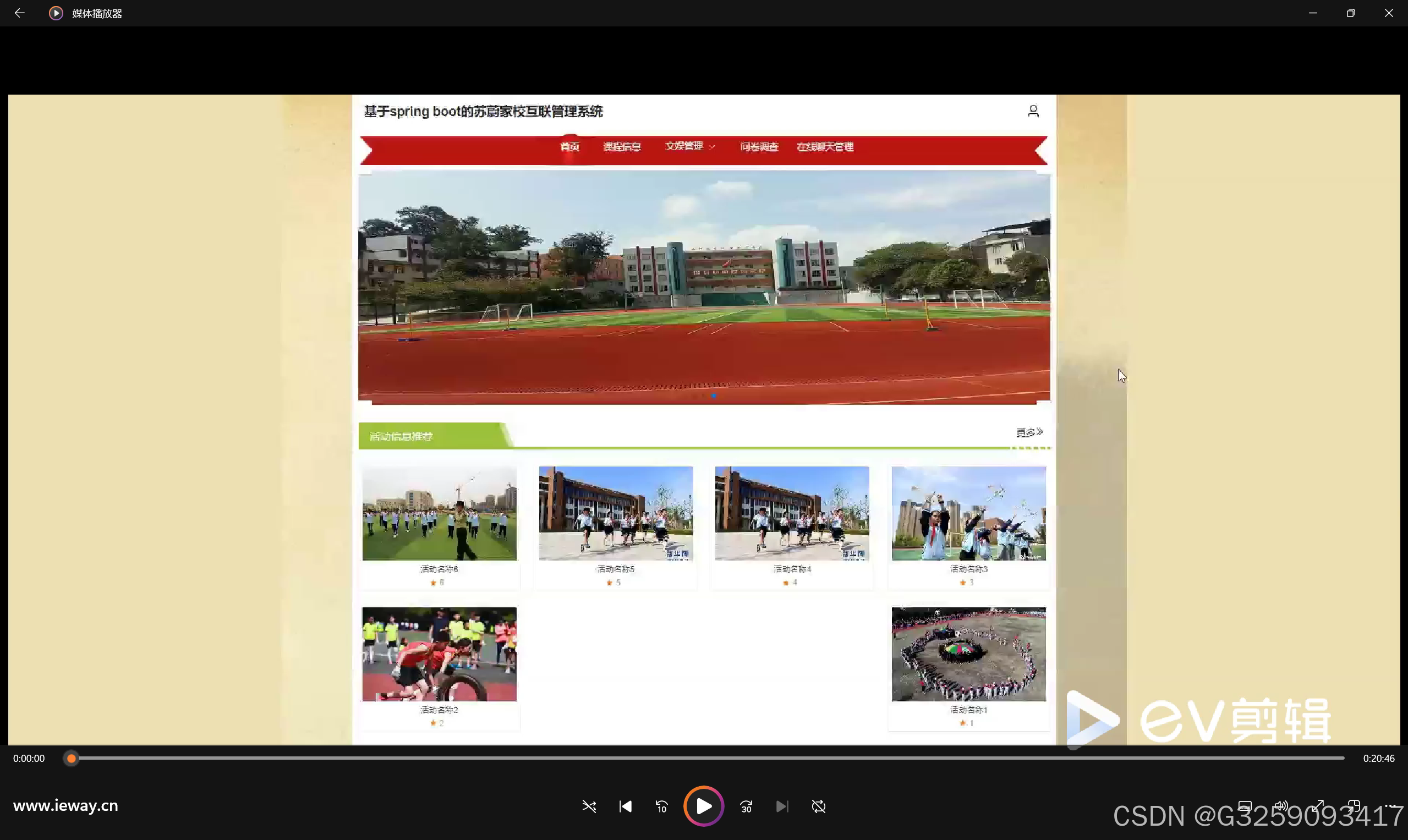This screenshot has height=840, width=1408.
Task: Jump to the previous track
Action: point(626,806)
